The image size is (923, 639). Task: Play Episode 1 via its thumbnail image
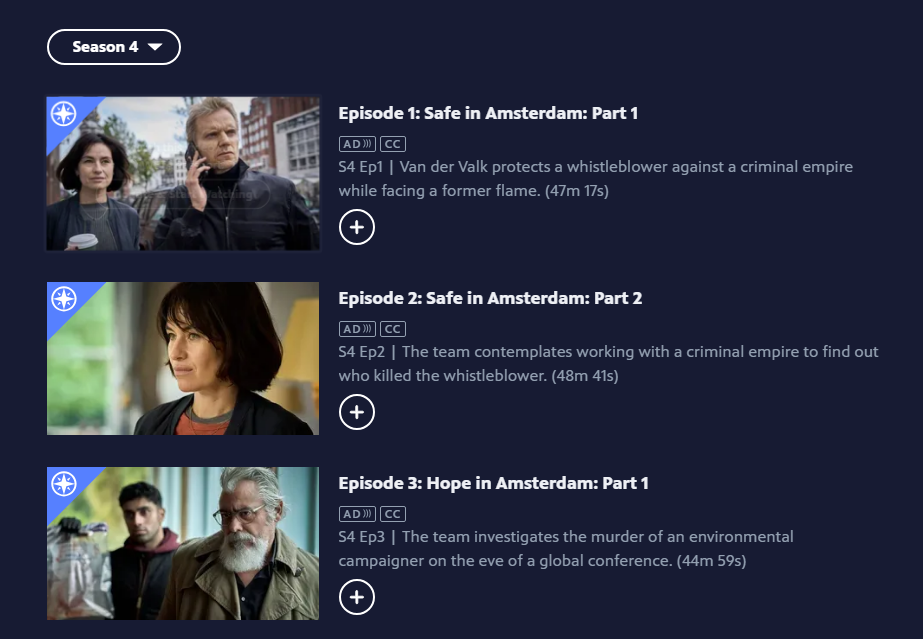tap(183, 174)
